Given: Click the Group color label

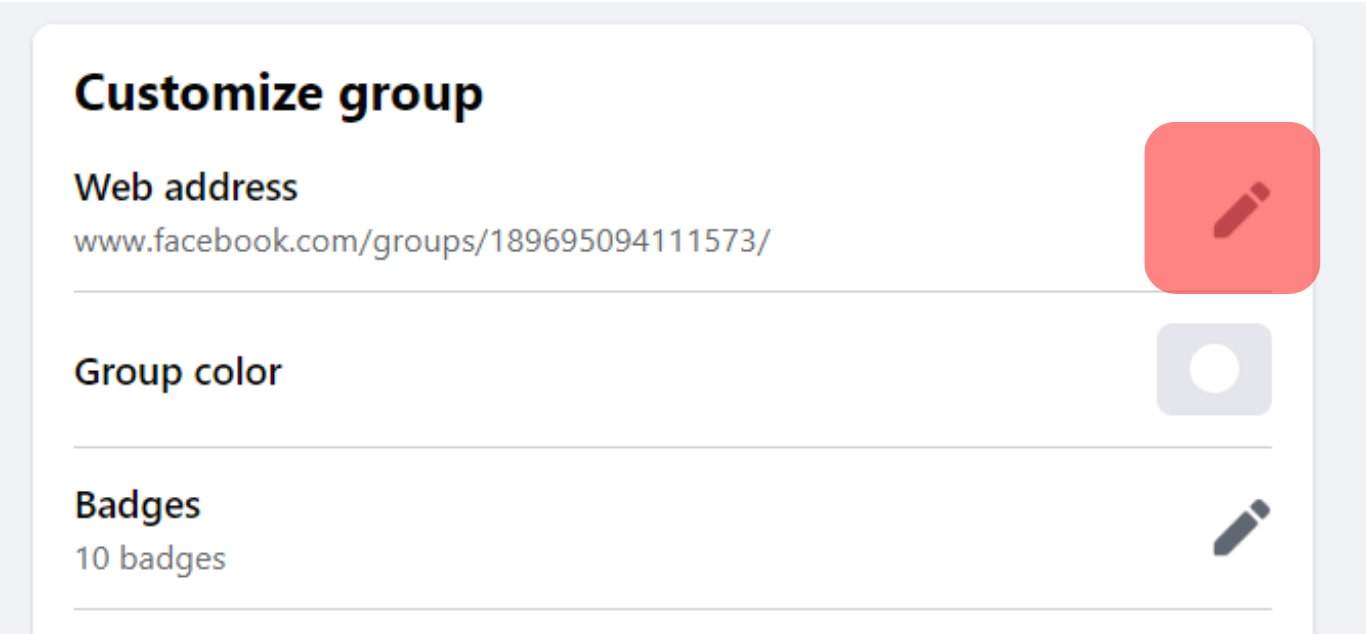Looking at the screenshot, I should (x=178, y=372).
